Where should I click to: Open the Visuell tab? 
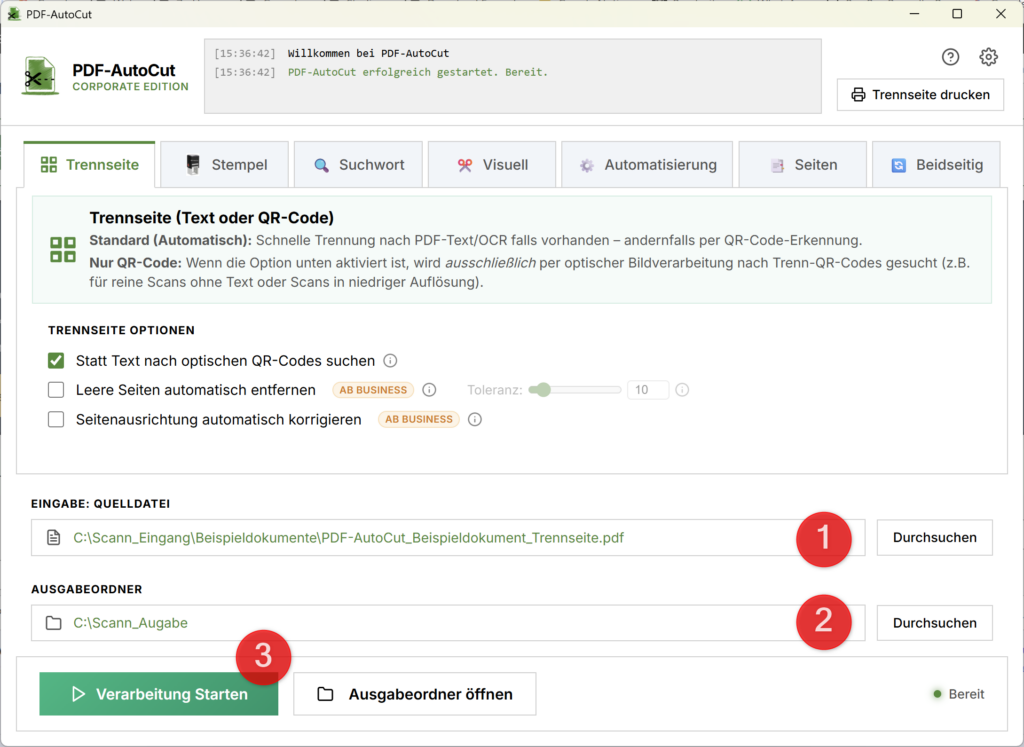point(492,165)
